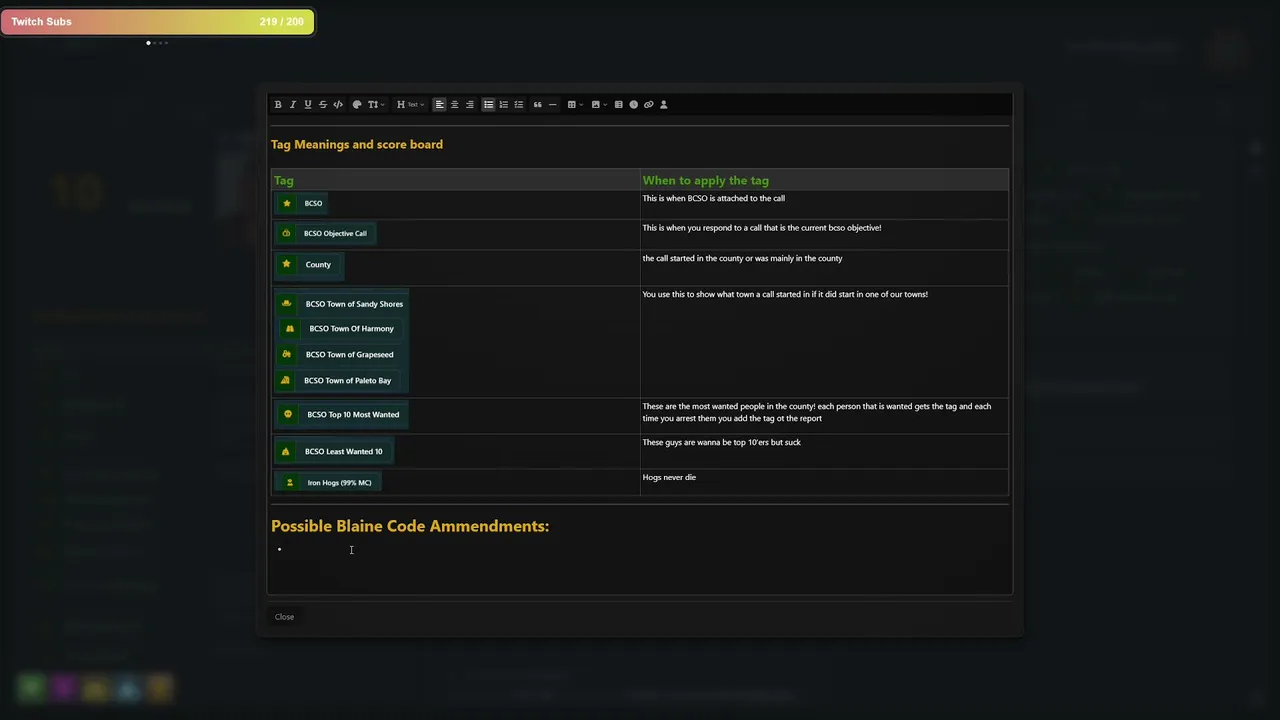
Task: Click the Least Wanted 10 tag icon
Action: click(286, 451)
